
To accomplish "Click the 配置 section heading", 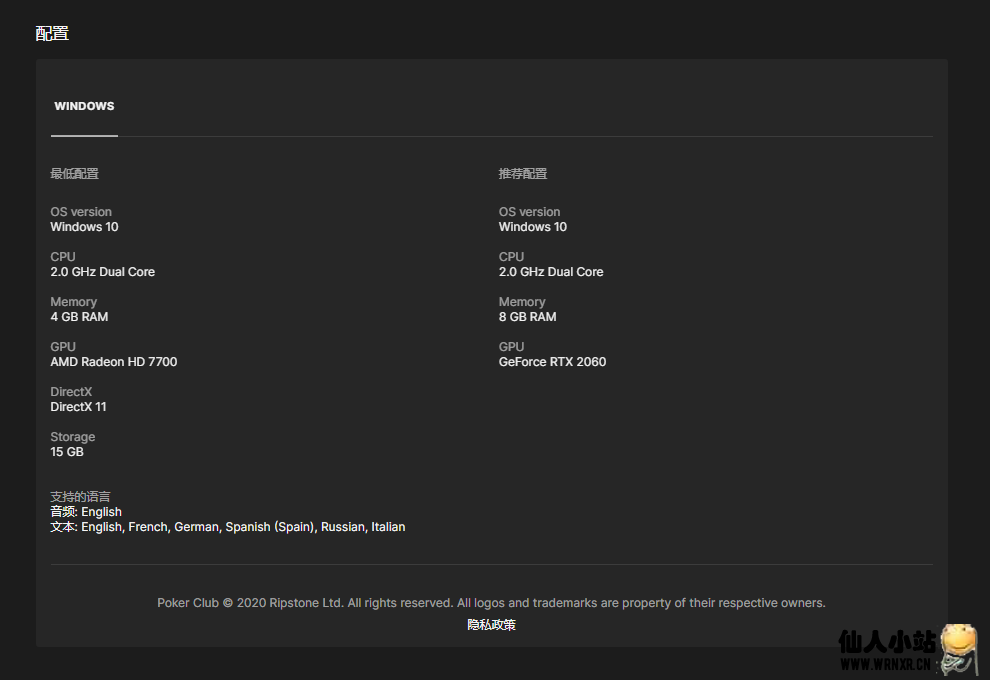I will tap(52, 33).
